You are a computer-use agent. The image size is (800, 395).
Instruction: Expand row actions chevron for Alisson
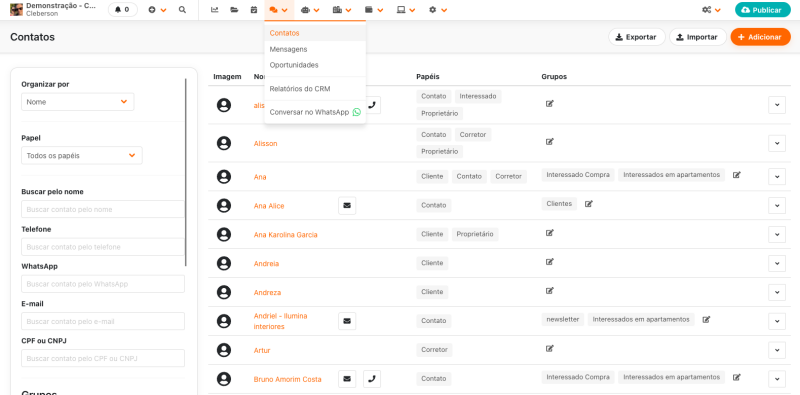(777, 143)
